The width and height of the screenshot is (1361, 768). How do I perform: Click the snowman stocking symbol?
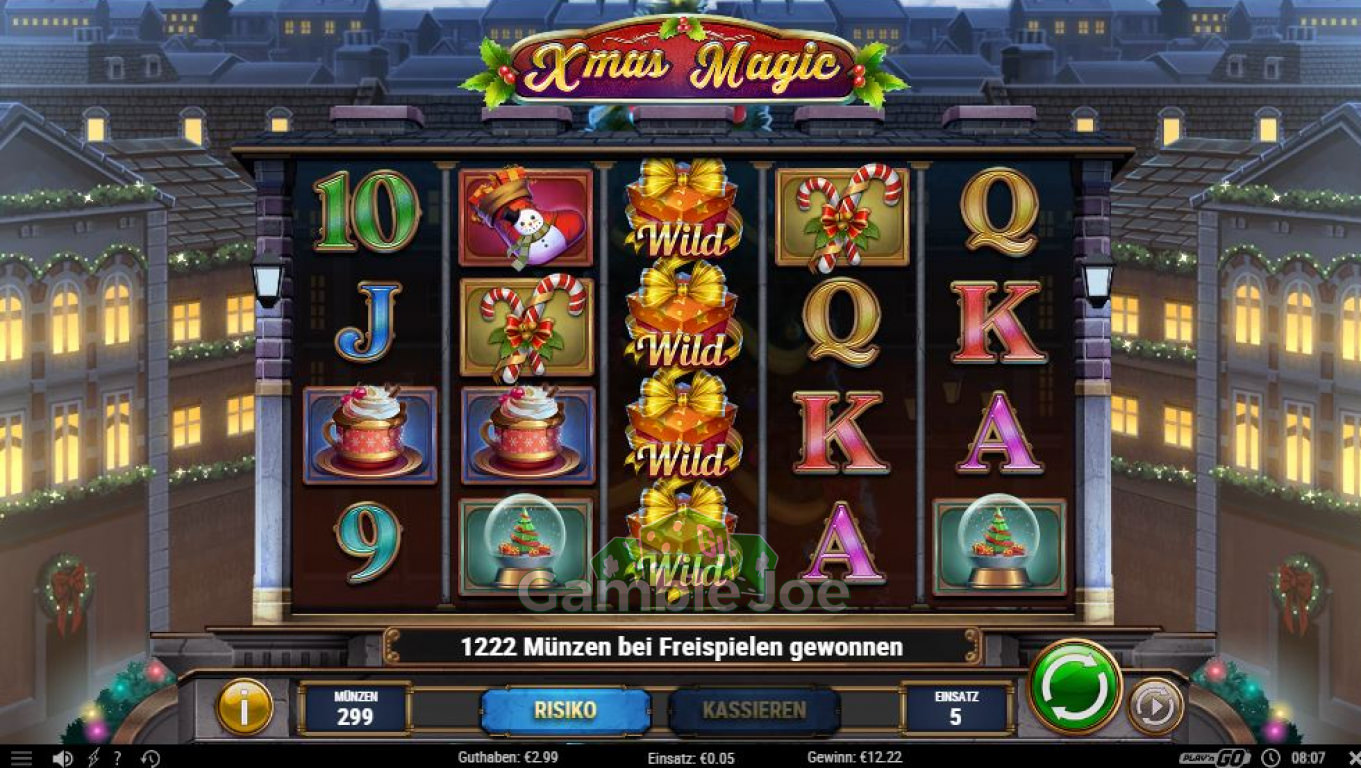click(x=525, y=217)
